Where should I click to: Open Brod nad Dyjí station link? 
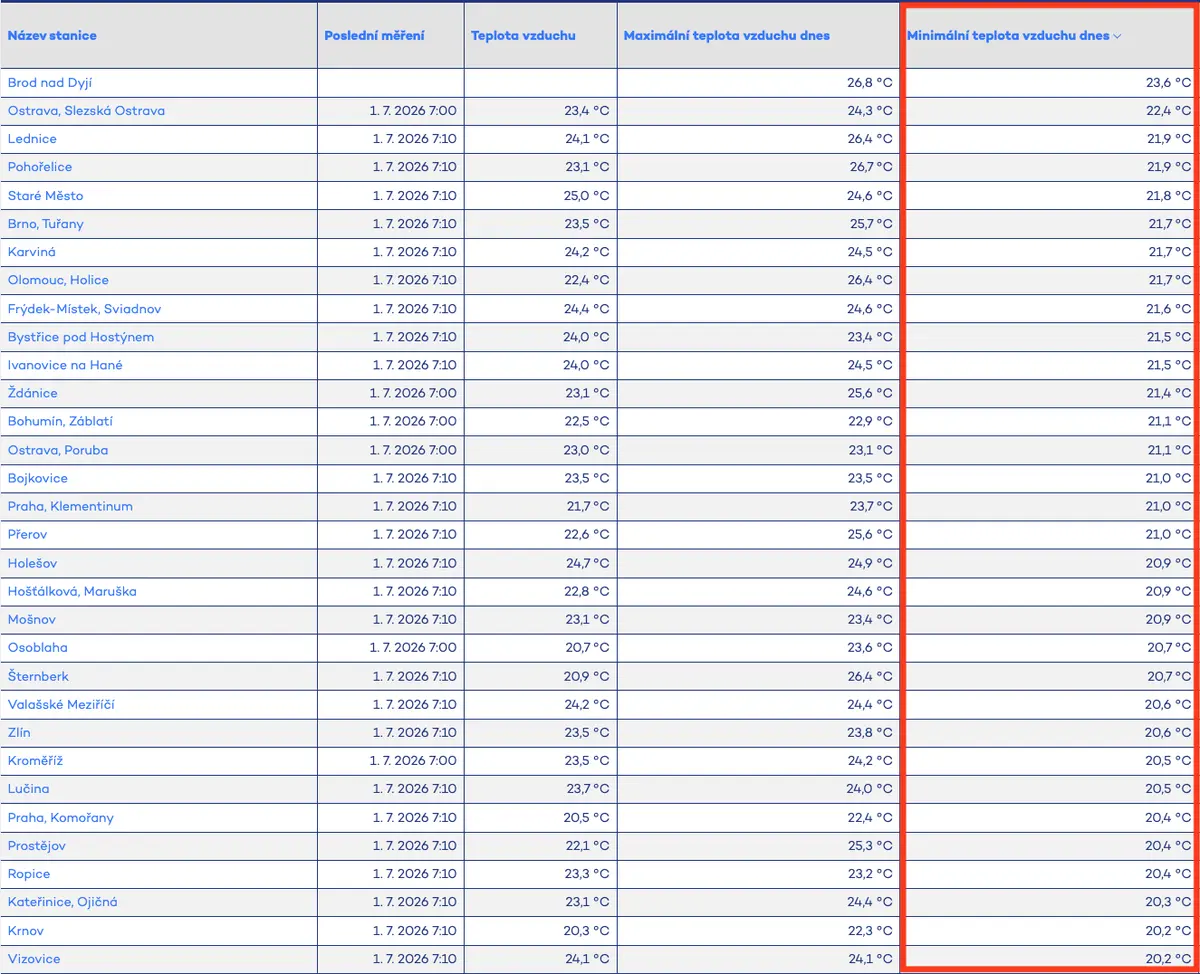click(50, 83)
